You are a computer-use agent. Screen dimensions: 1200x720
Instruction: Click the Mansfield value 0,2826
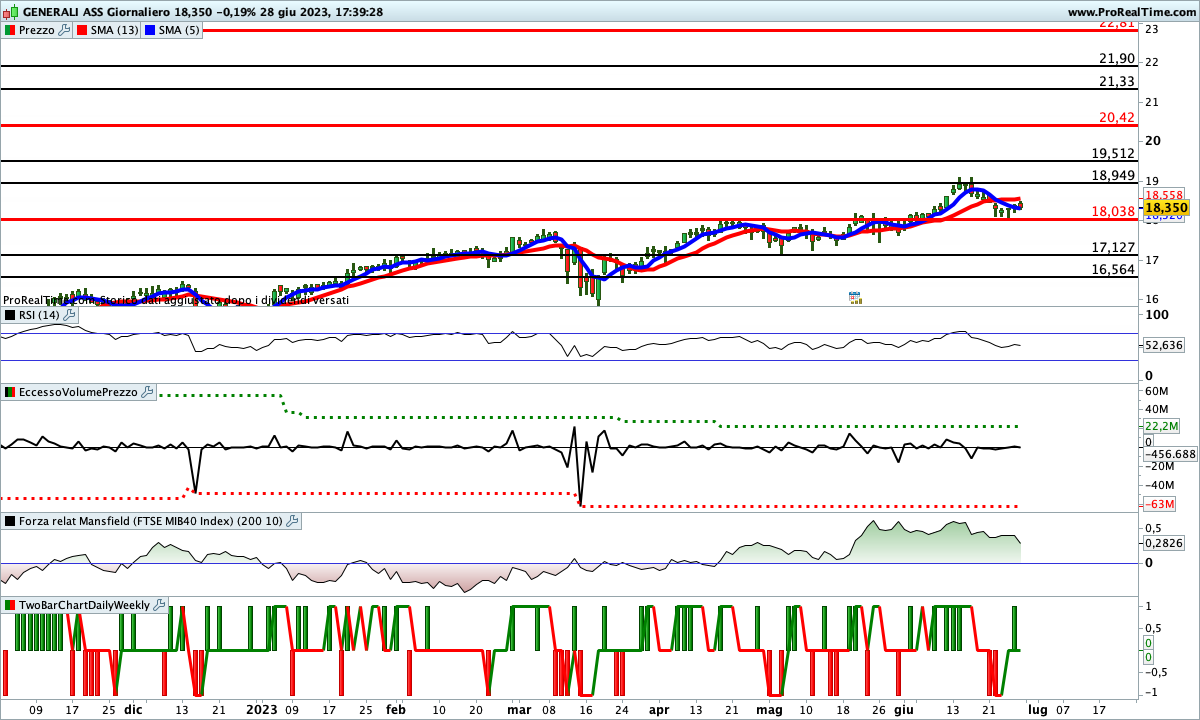[x=1163, y=543]
